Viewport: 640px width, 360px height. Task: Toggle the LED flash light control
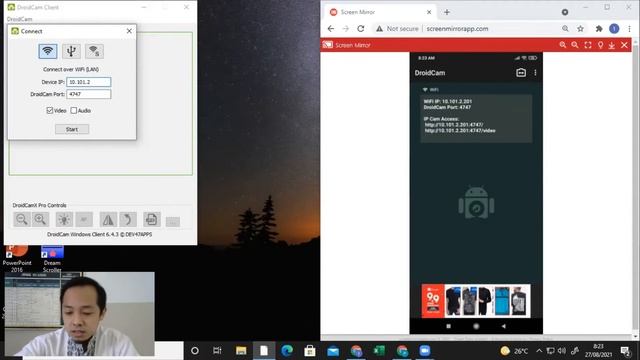click(64, 220)
